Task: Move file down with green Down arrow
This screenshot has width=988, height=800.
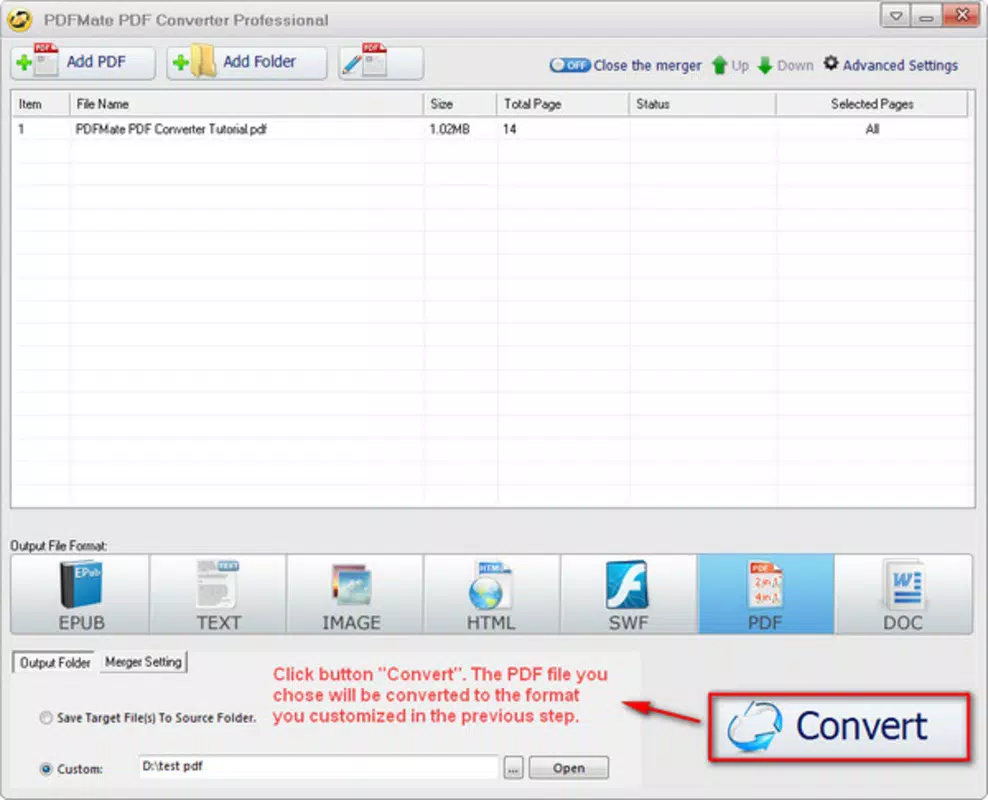Action: (x=785, y=66)
